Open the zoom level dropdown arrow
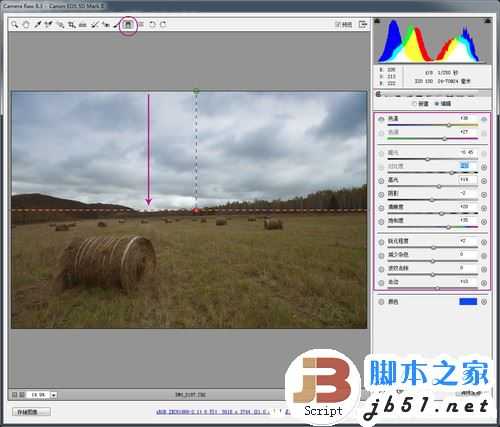 click(54, 395)
